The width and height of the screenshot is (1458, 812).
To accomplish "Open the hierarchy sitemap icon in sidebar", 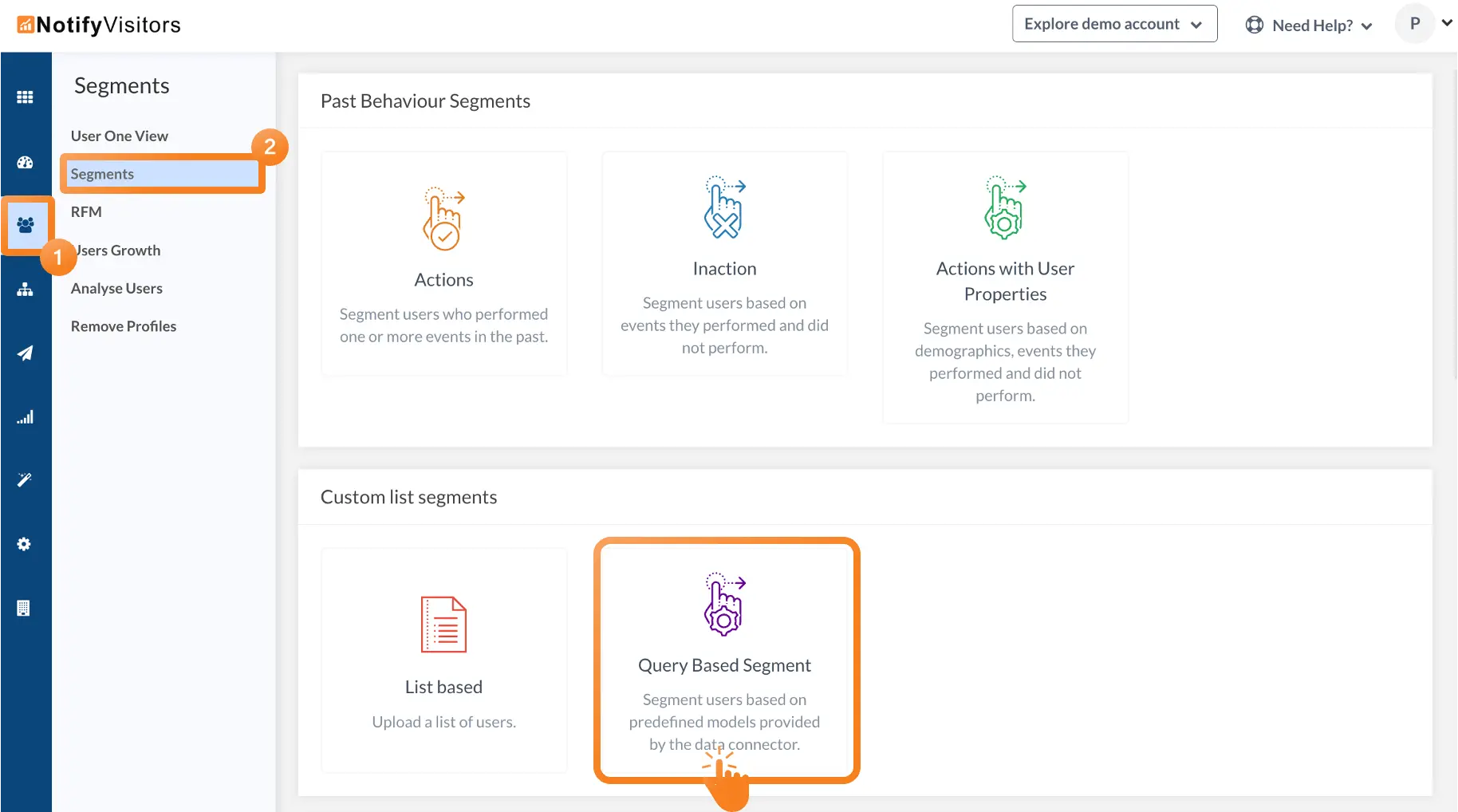I will point(25,290).
